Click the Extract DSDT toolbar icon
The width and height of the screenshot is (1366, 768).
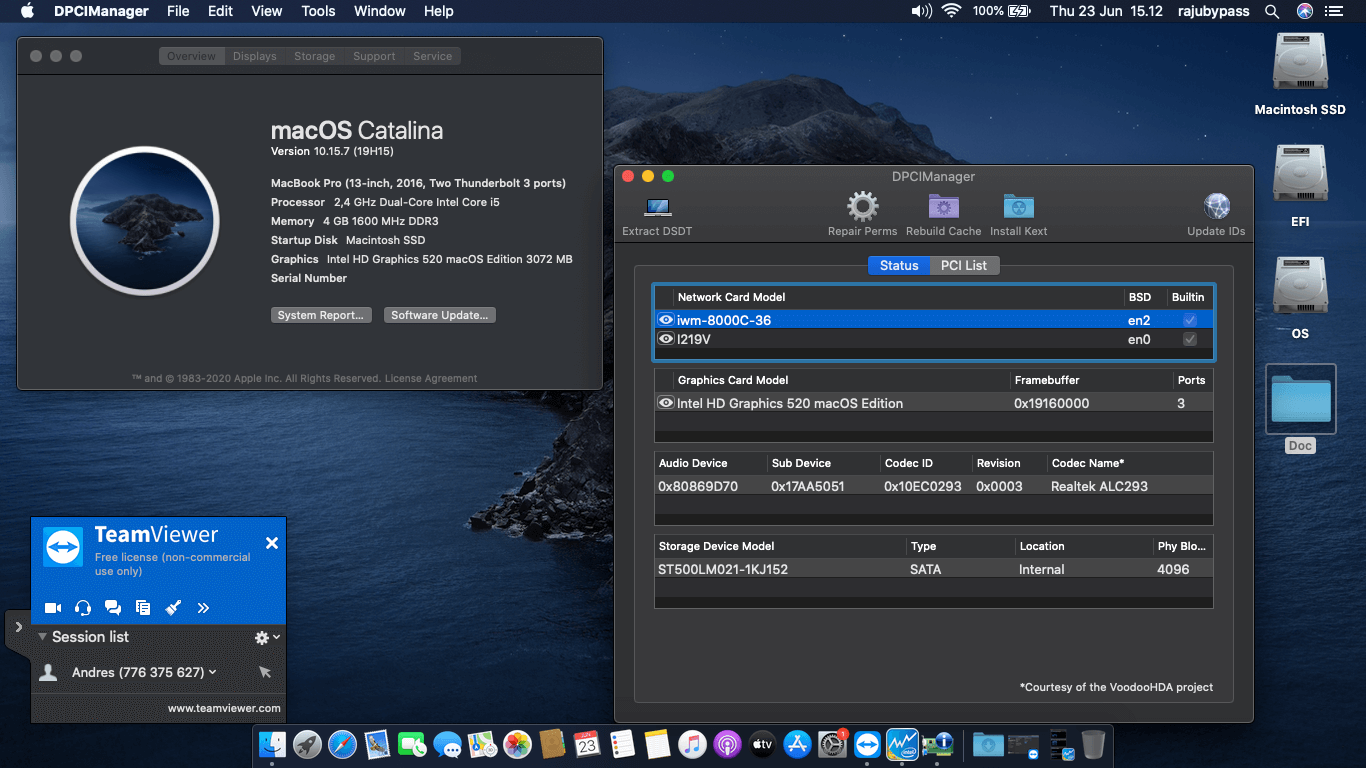657,208
